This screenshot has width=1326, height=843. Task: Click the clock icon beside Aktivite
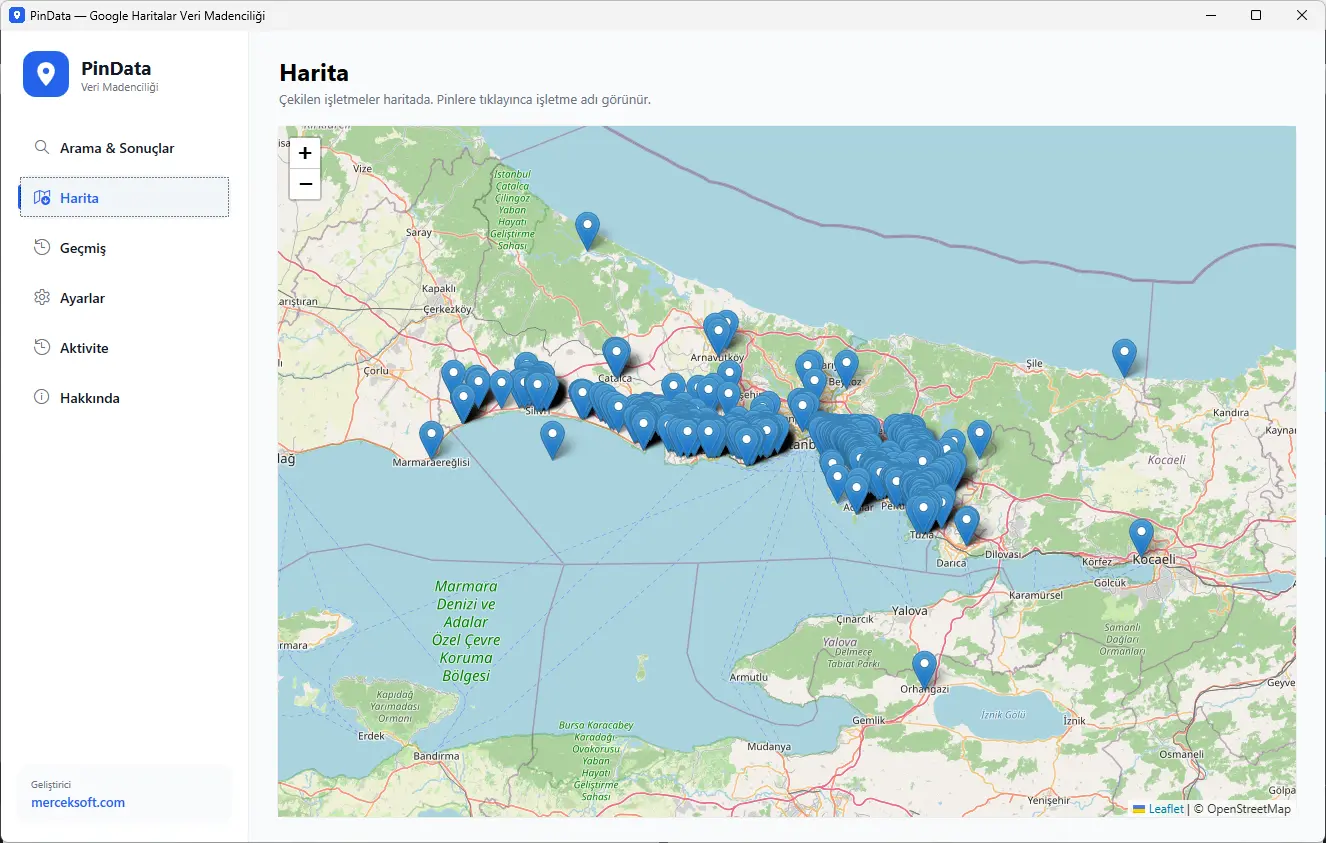[42, 348]
